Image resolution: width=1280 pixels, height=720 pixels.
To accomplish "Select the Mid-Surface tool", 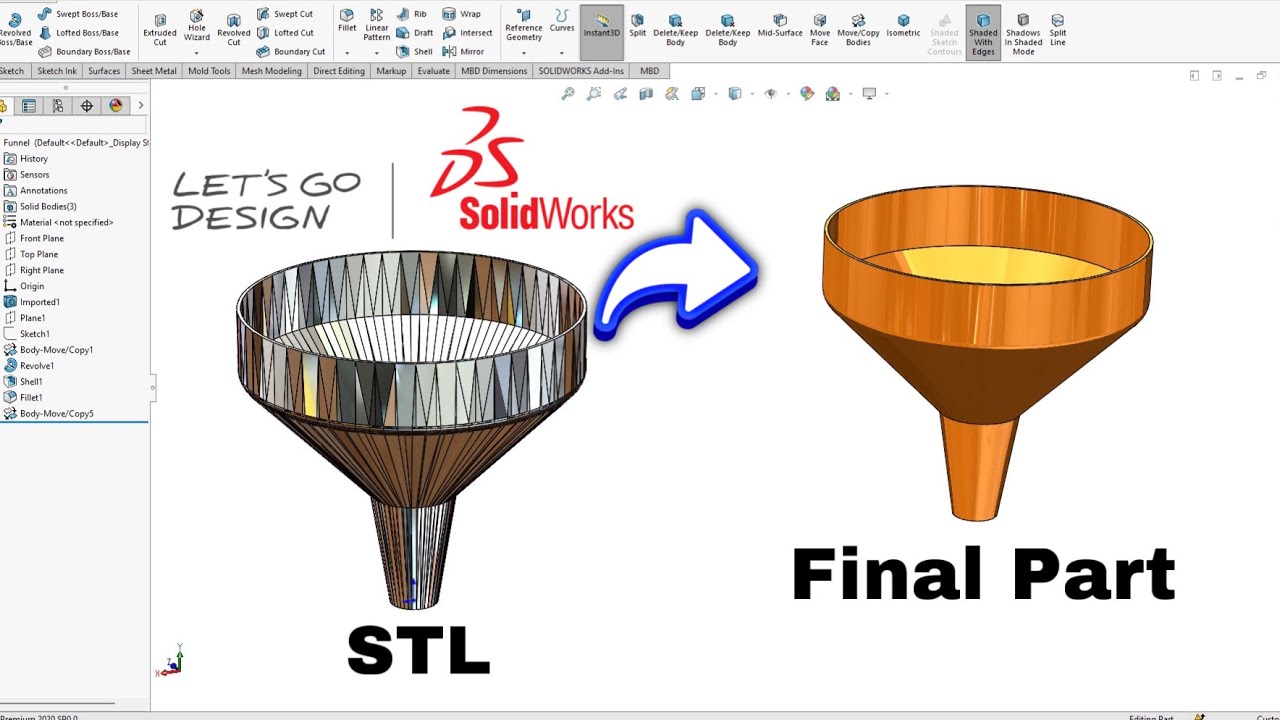I will (x=780, y=25).
